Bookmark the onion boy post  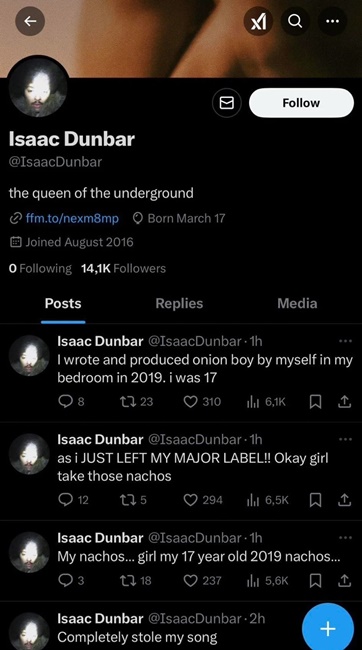click(316, 401)
